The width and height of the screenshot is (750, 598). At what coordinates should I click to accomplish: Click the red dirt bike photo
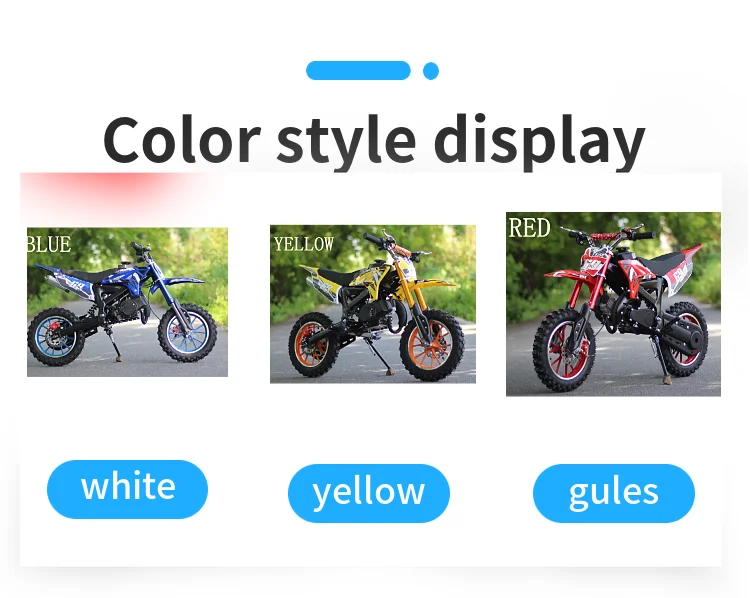point(613,304)
